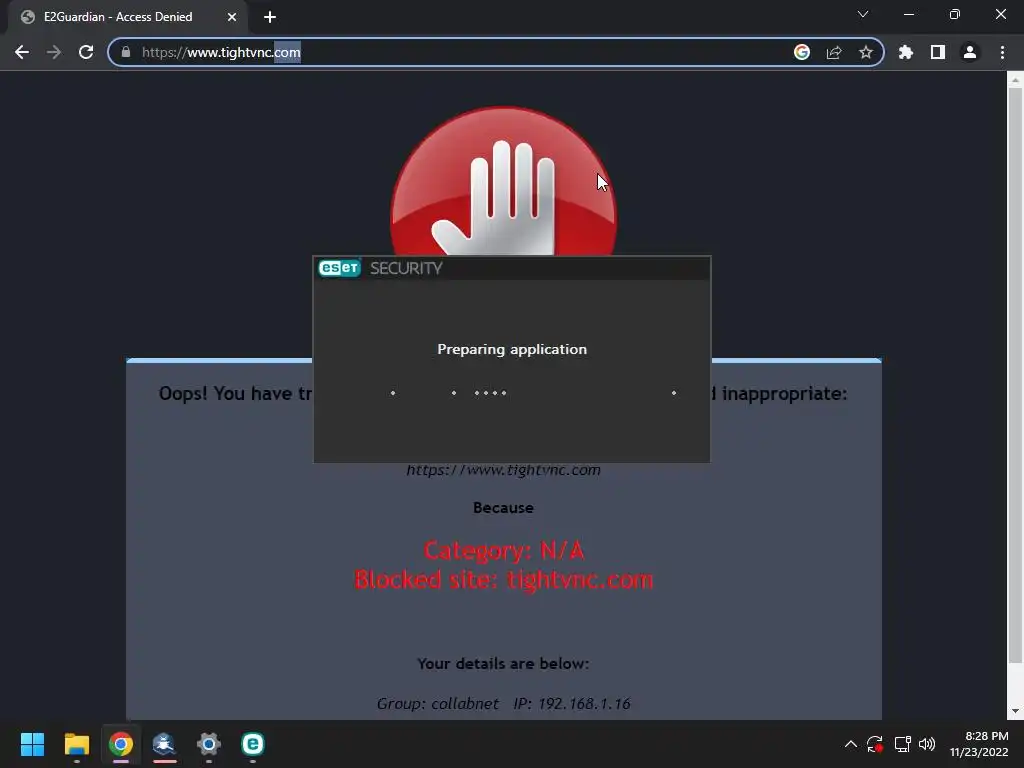
Task: Close the E2Guardian Access Denied tab
Action: pos(232,17)
